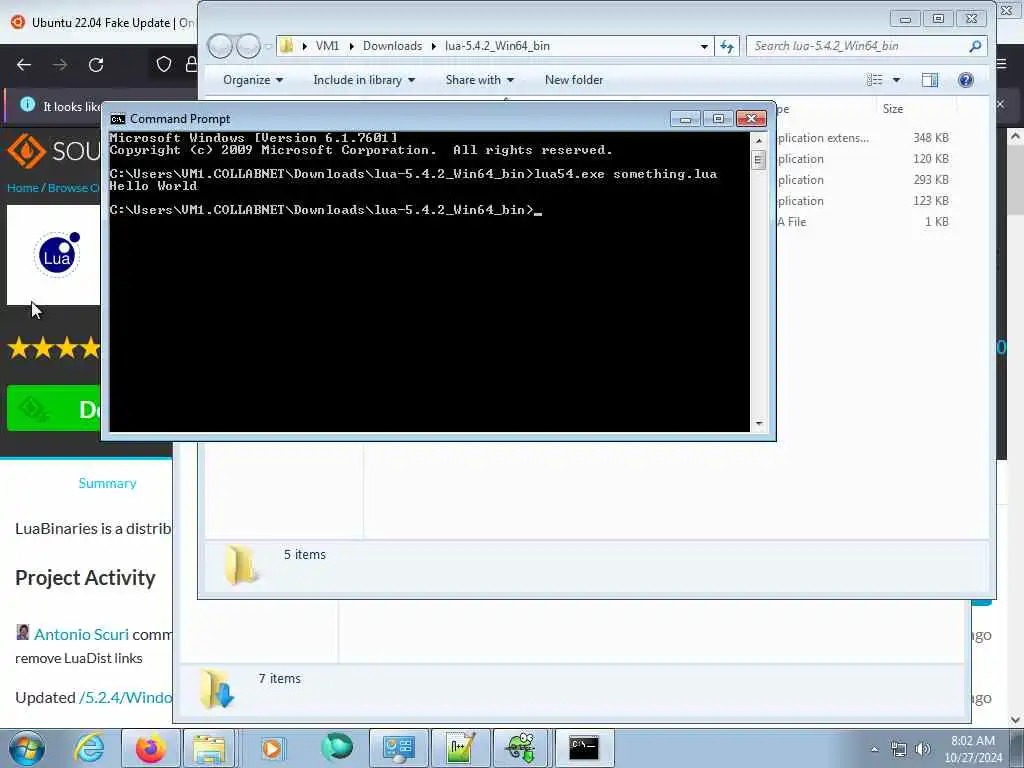The height and width of the screenshot is (768, 1024).
Task: Click the network tray icon
Action: (899, 749)
